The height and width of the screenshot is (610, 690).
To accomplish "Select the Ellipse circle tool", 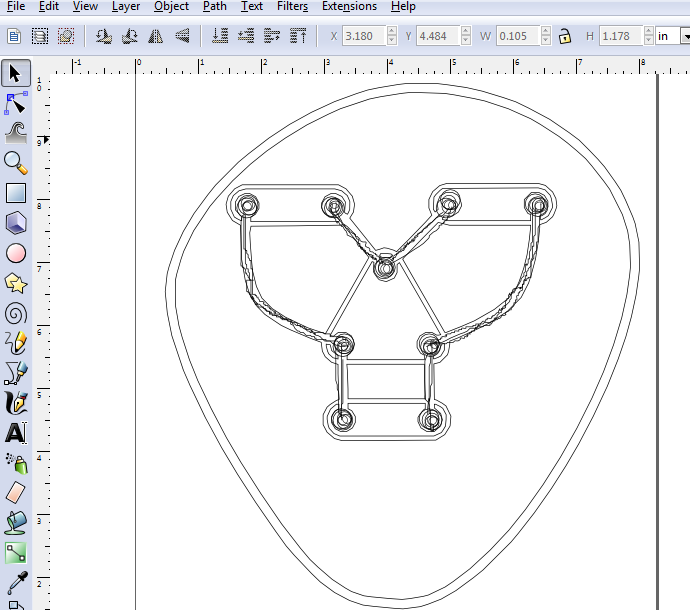I will pyautogui.click(x=16, y=254).
